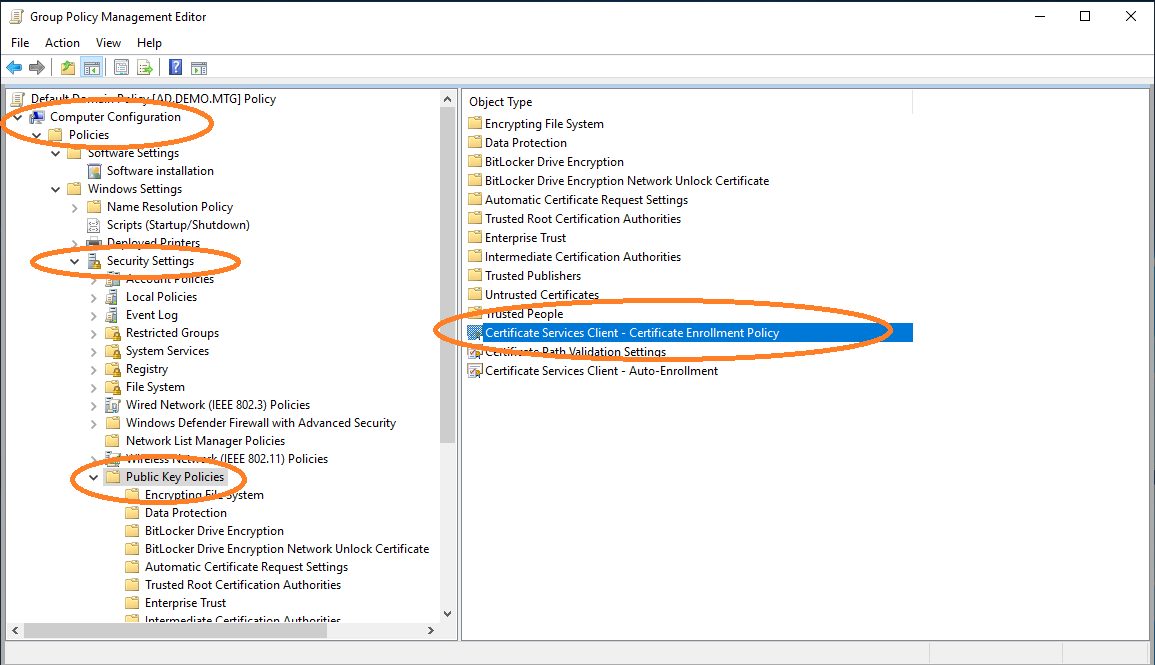Open Properties using its toolbar icon

coord(121,67)
